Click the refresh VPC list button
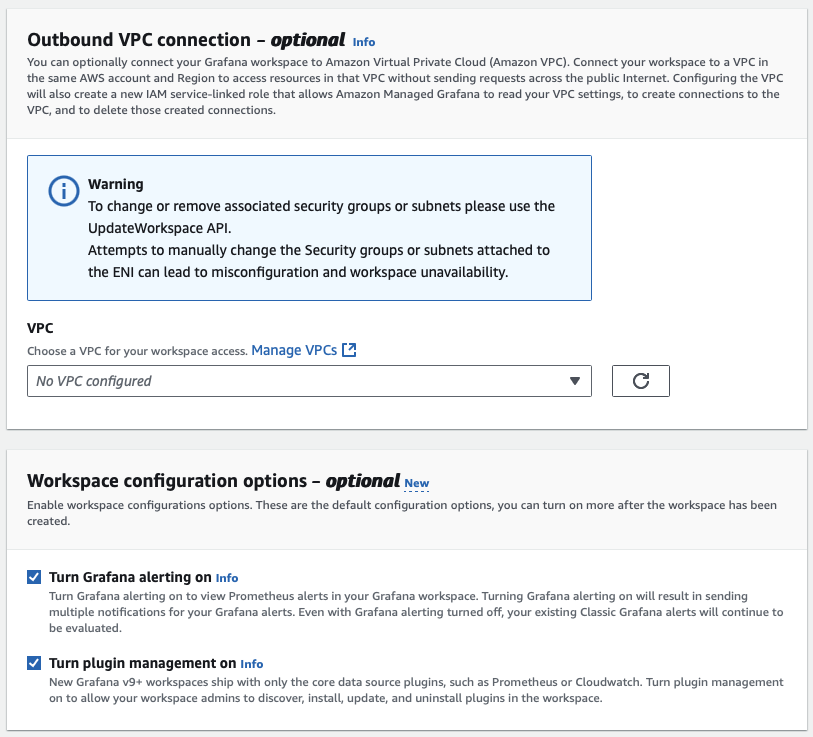 (640, 381)
